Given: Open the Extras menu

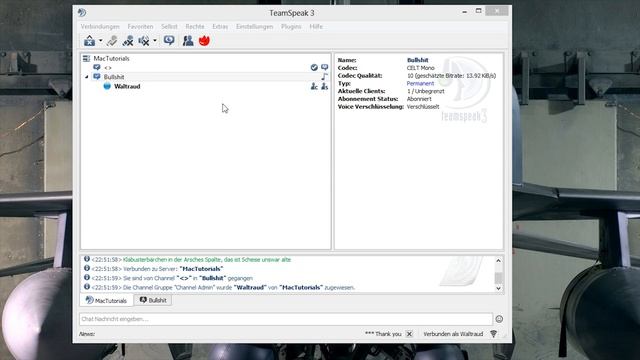Looking at the screenshot, I should tap(220, 27).
